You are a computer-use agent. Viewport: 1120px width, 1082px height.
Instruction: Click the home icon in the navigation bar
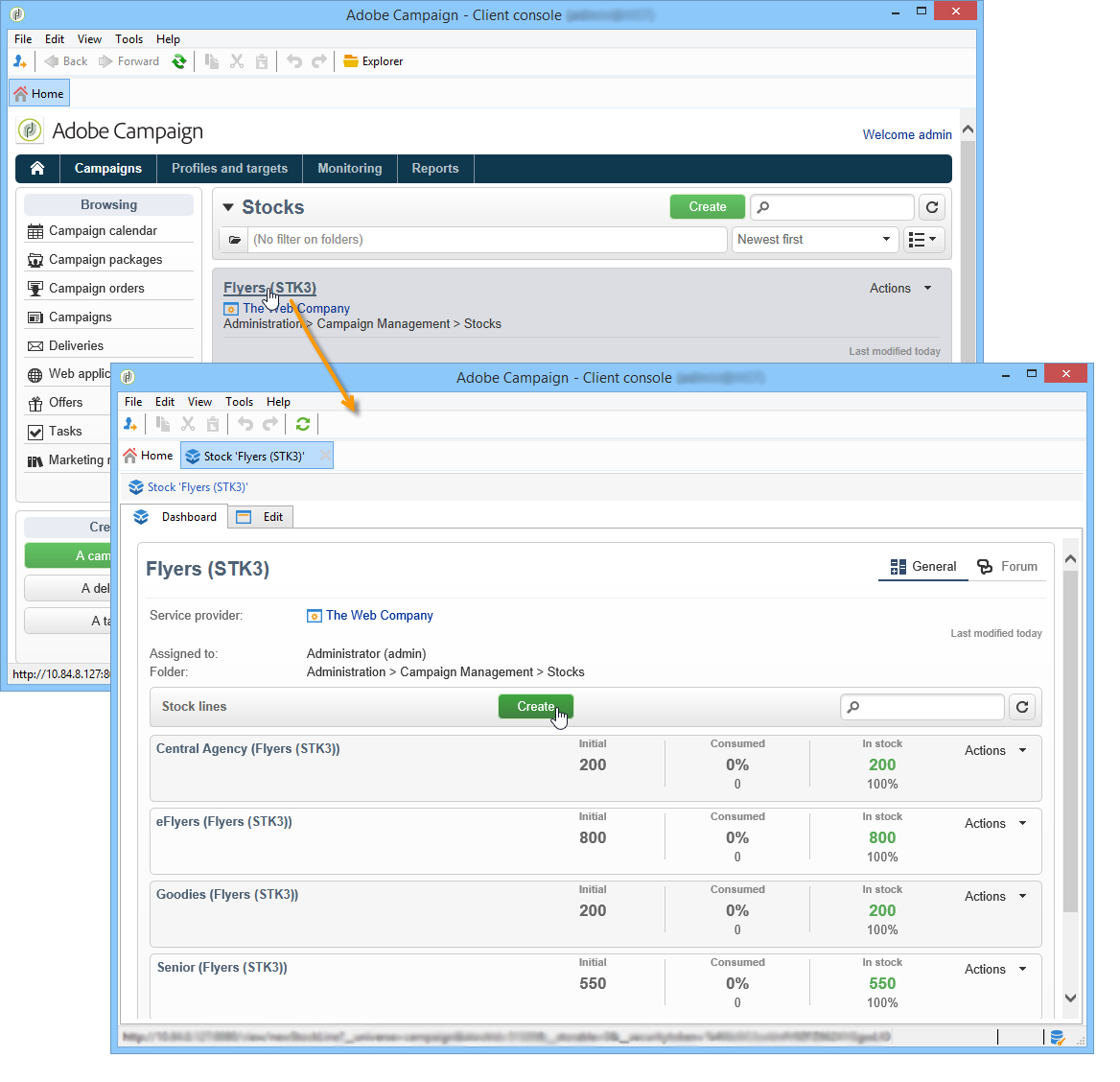pos(37,168)
